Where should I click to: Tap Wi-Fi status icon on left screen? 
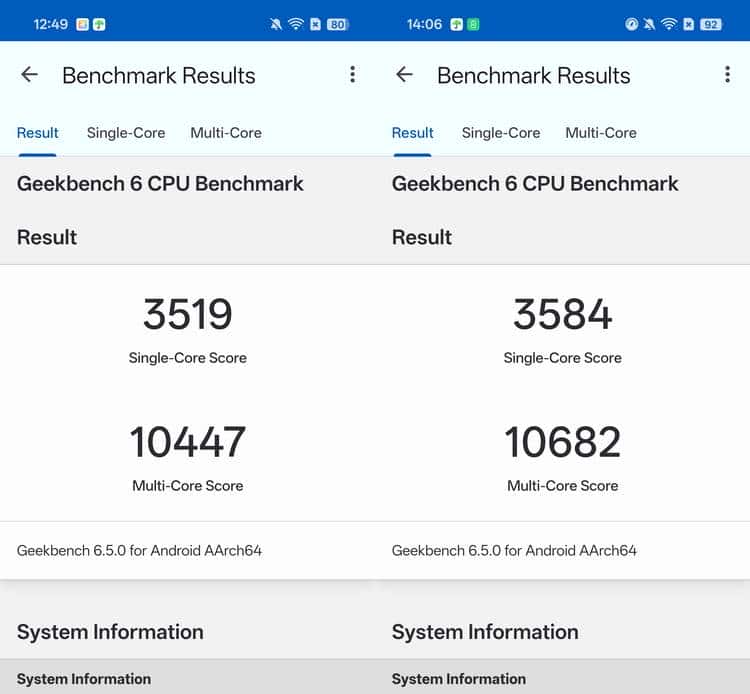(295, 24)
